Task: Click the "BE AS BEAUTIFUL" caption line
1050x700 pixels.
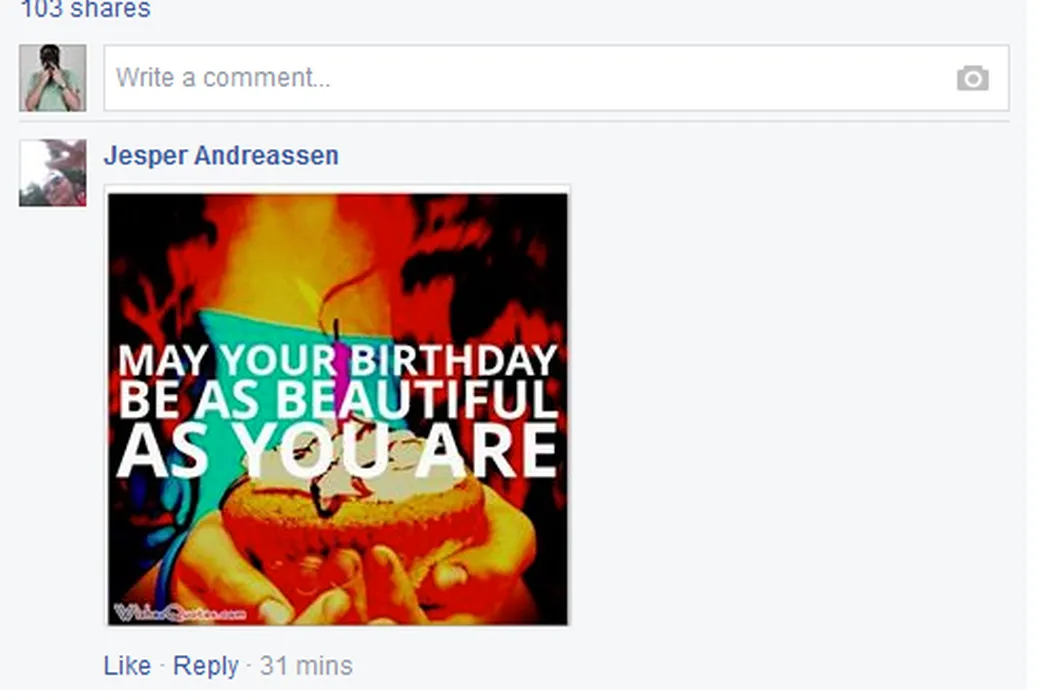Action: (337, 400)
